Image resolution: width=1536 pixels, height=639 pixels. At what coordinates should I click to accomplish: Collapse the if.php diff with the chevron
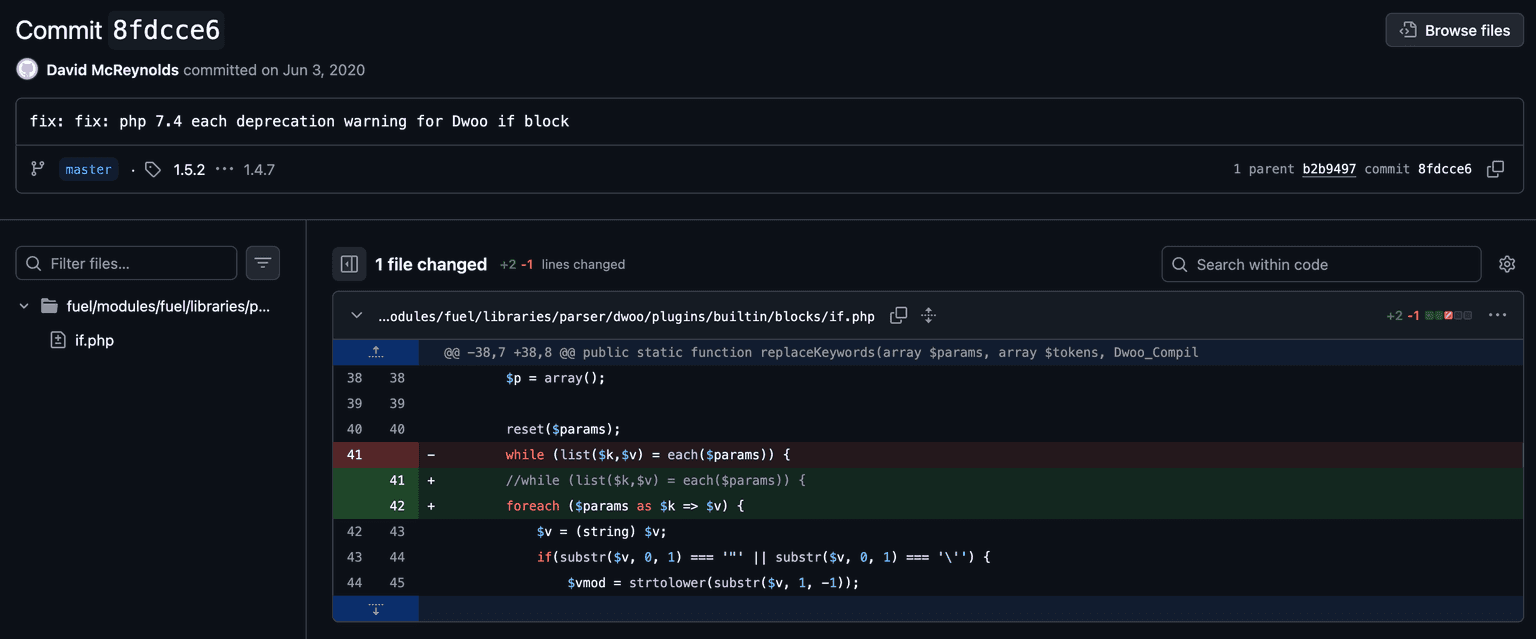(x=357, y=316)
